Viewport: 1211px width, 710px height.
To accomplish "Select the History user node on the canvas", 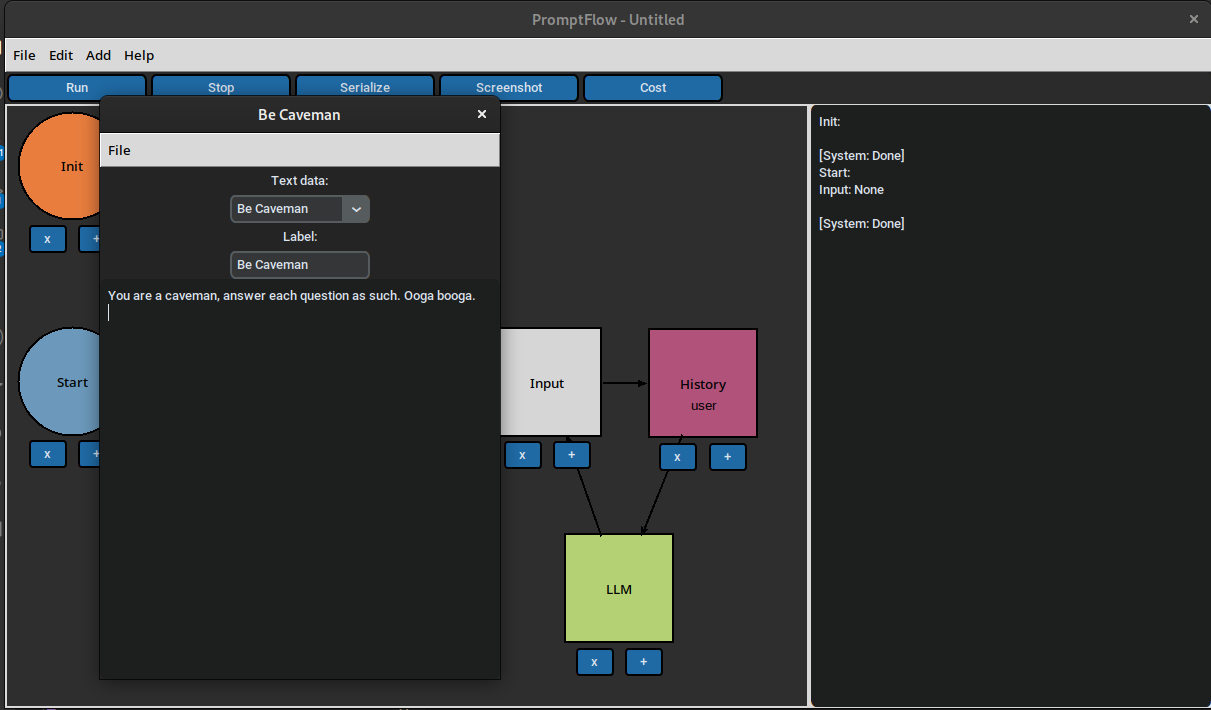I will pyautogui.click(x=703, y=383).
